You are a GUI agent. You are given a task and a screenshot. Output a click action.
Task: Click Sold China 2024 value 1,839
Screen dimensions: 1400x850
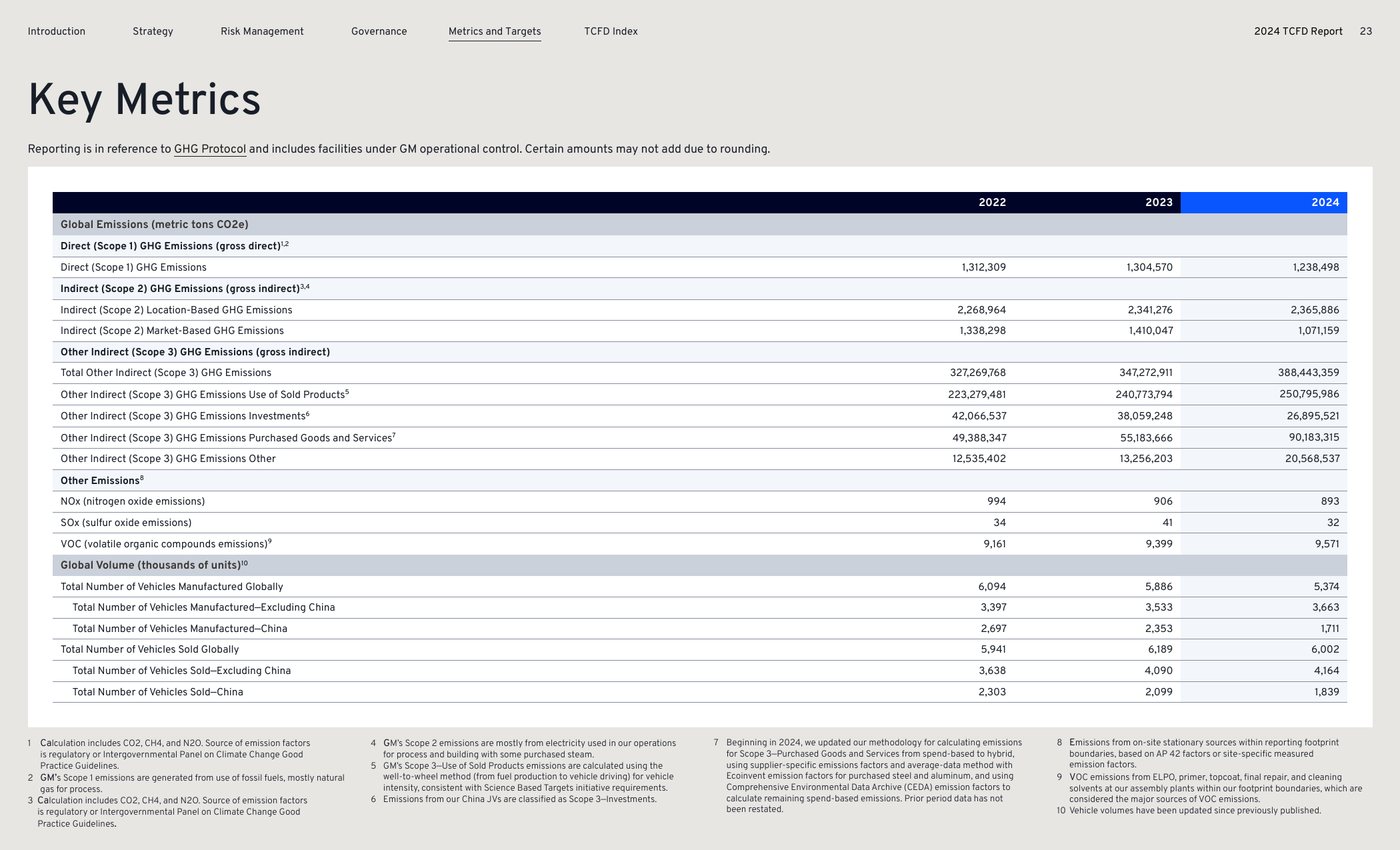[x=1327, y=692]
